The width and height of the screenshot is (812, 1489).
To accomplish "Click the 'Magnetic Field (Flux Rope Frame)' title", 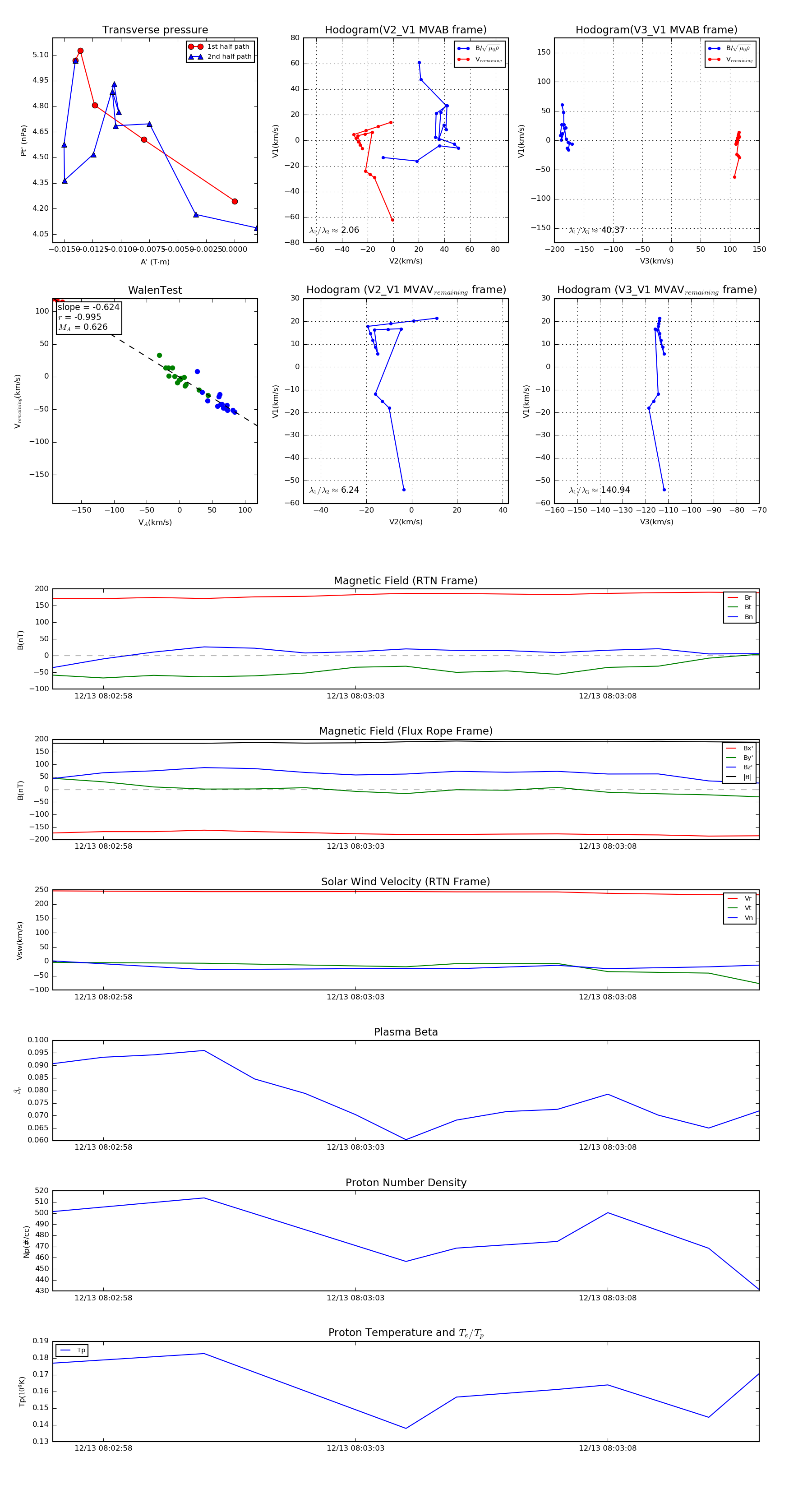I will (406, 731).
